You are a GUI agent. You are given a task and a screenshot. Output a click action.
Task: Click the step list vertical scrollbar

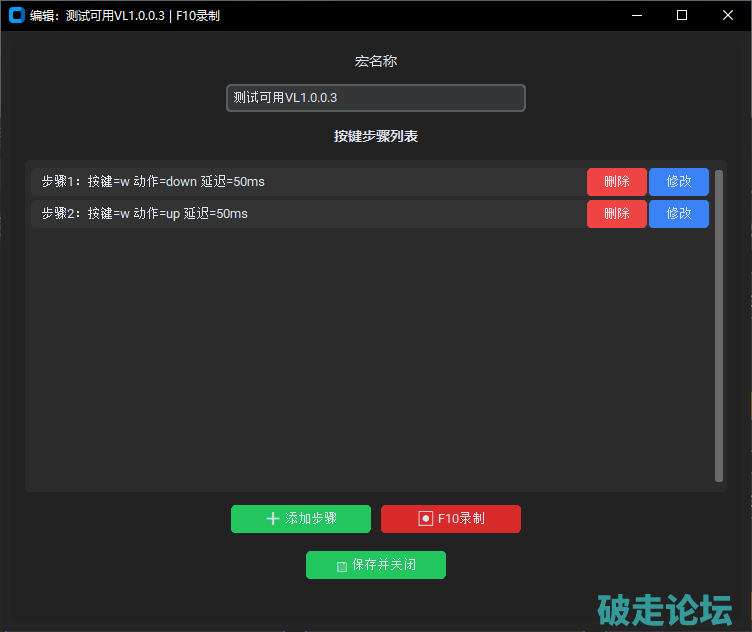[719, 325]
